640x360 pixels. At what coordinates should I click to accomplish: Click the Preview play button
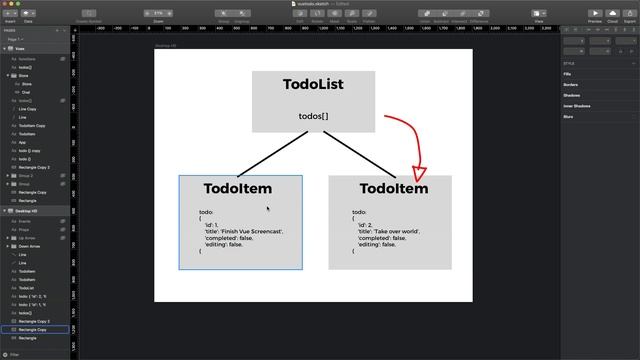pyautogui.click(x=595, y=13)
